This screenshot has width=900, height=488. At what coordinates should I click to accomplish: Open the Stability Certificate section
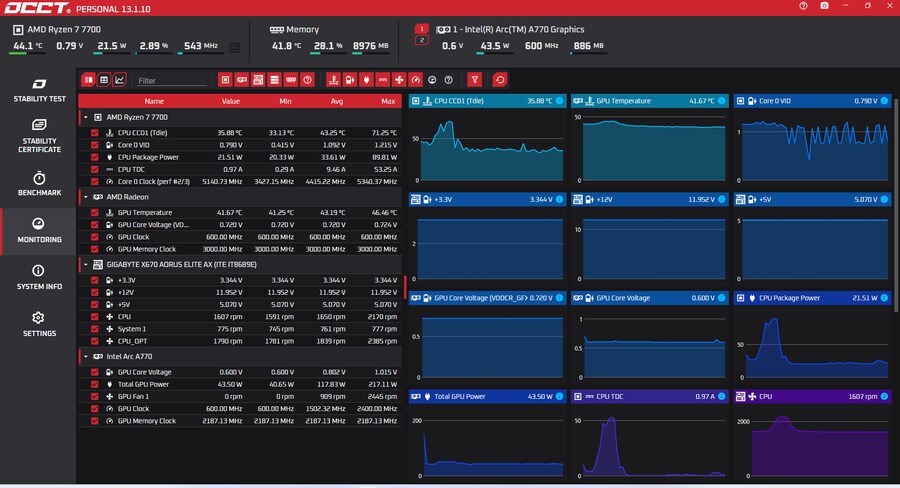click(39, 136)
